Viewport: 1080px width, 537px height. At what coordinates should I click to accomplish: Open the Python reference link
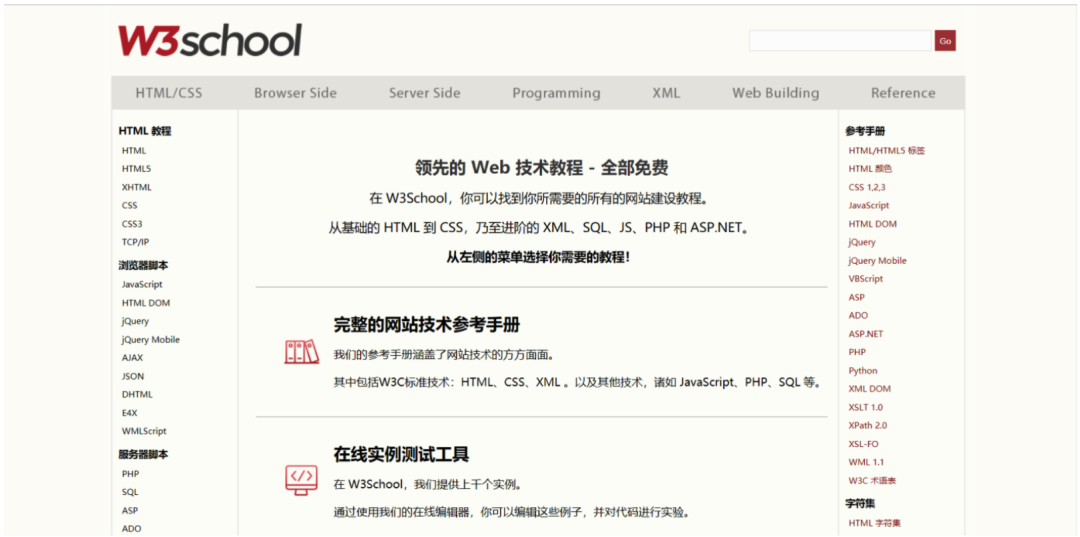tap(863, 370)
